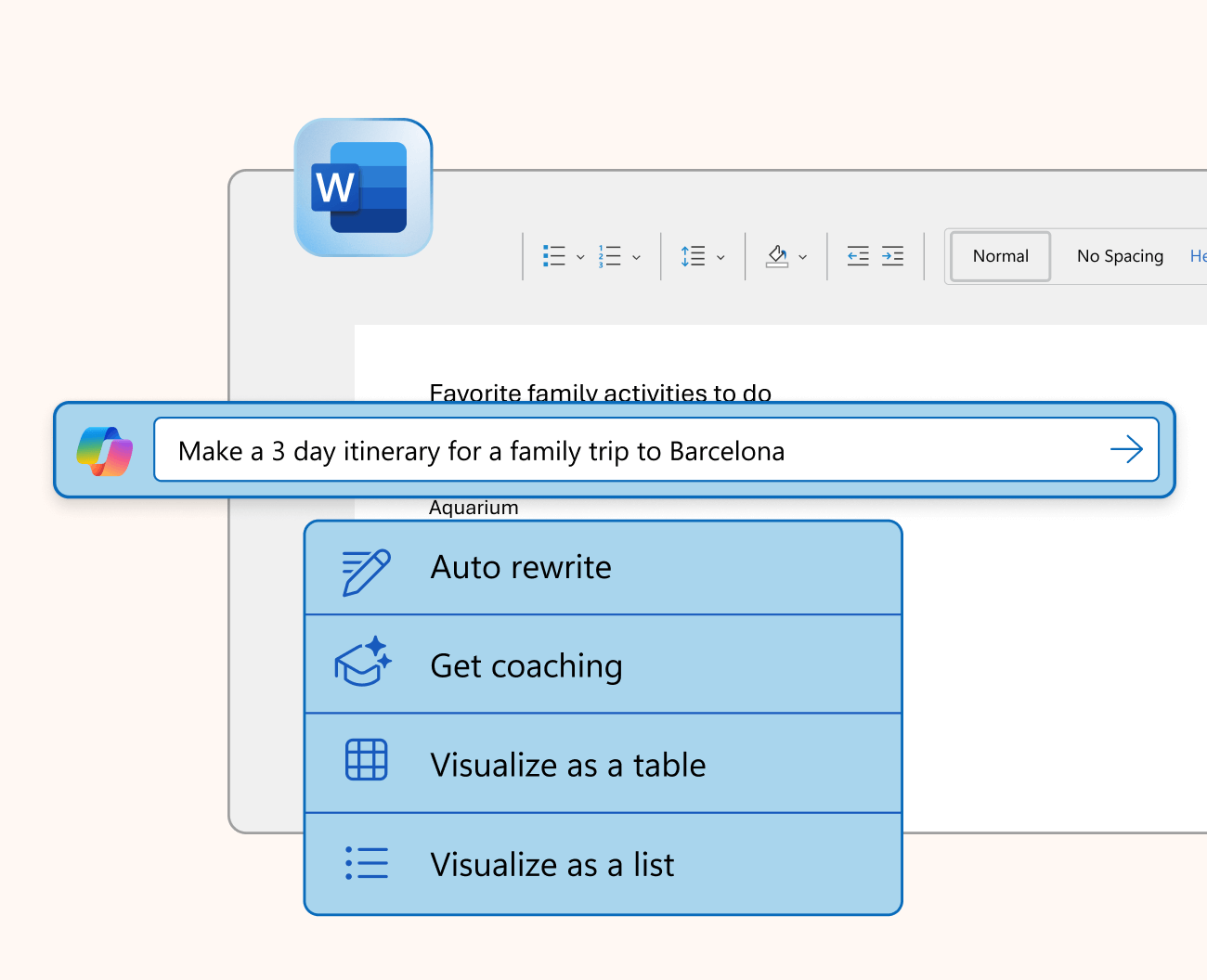
Task: Click the line and paragraph spacing icon
Action: (x=693, y=256)
